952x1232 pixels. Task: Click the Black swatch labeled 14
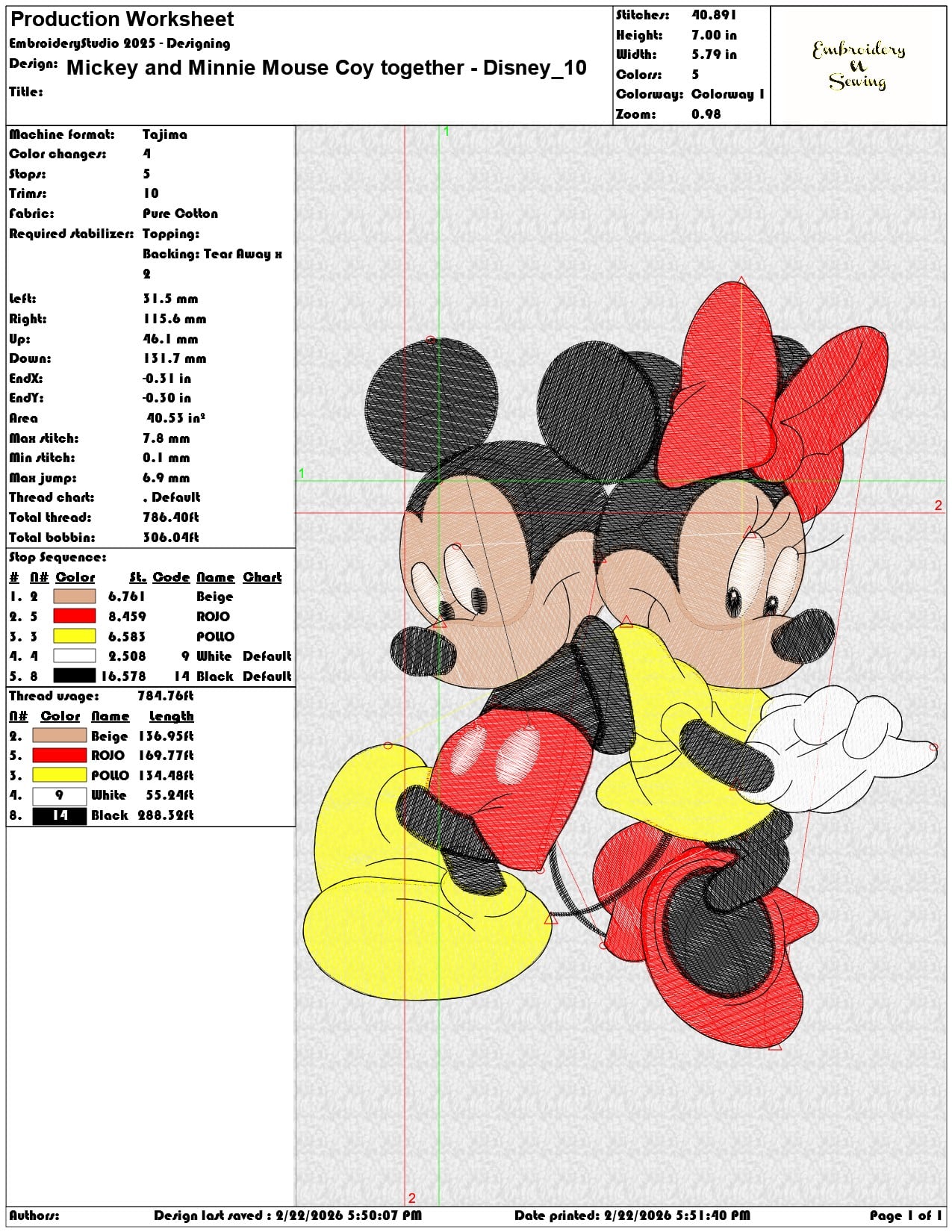[60, 815]
